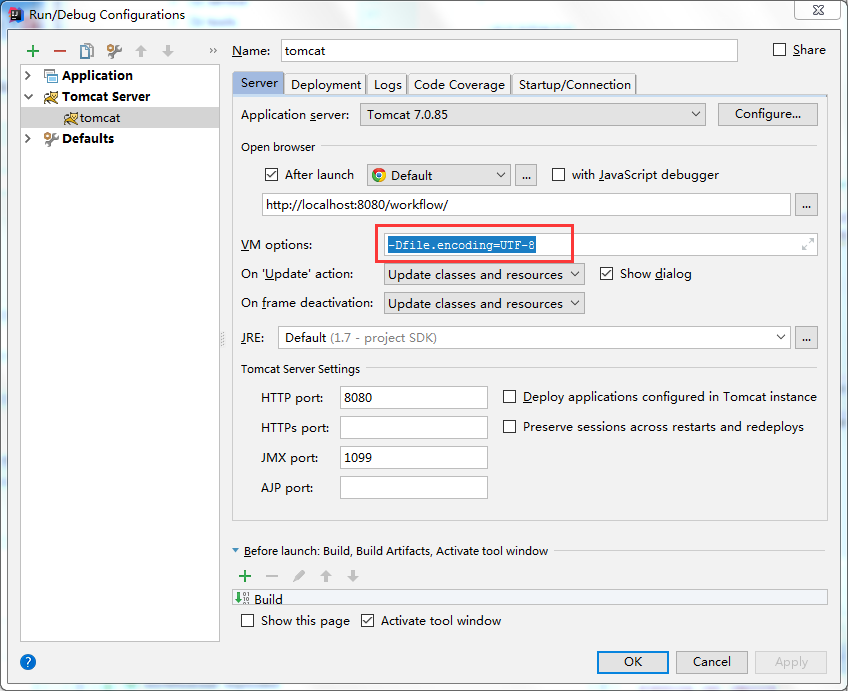The width and height of the screenshot is (848, 691).
Task: Click the Configure... button
Action: (x=767, y=114)
